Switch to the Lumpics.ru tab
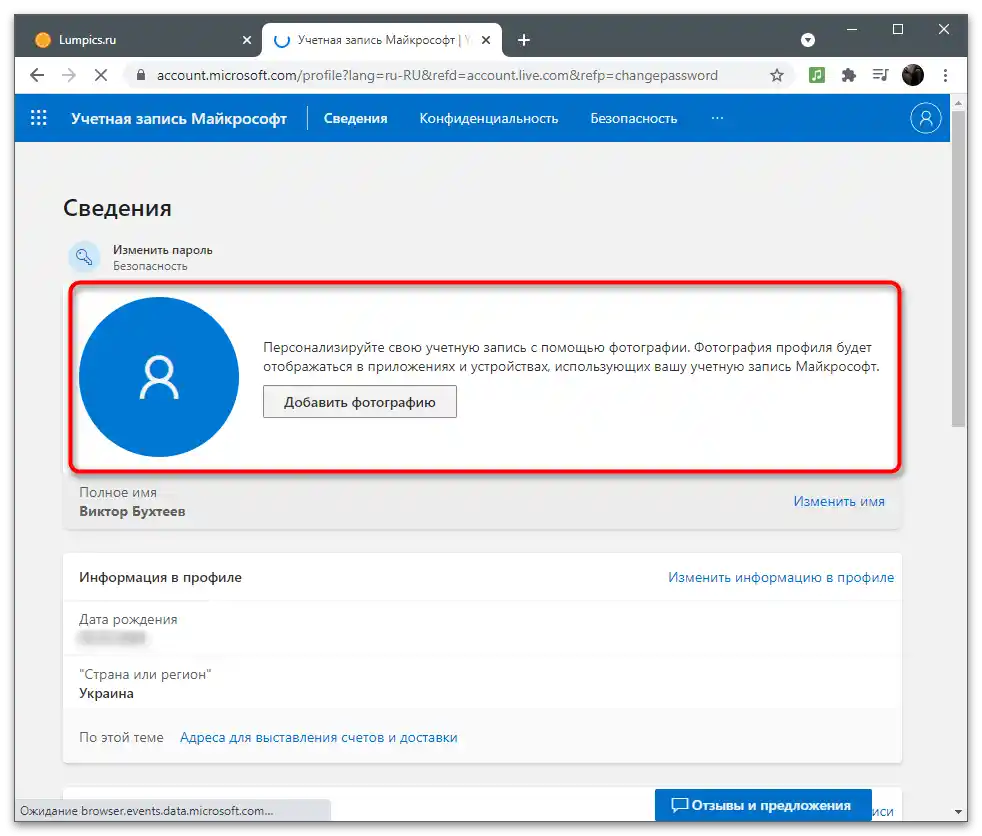The image size is (982, 836). [x=140, y=40]
